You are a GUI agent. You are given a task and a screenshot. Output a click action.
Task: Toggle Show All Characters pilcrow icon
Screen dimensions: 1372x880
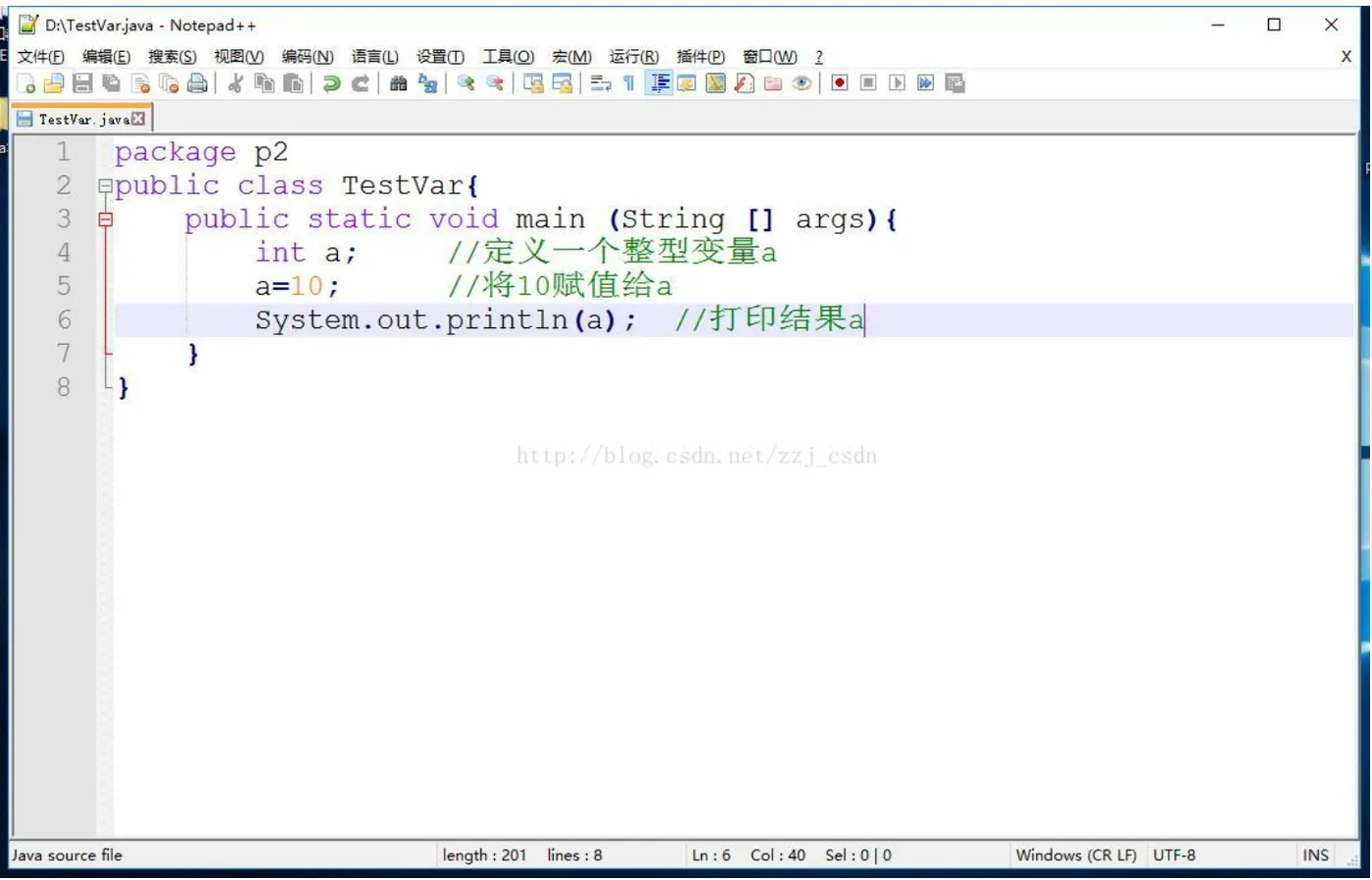(629, 83)
